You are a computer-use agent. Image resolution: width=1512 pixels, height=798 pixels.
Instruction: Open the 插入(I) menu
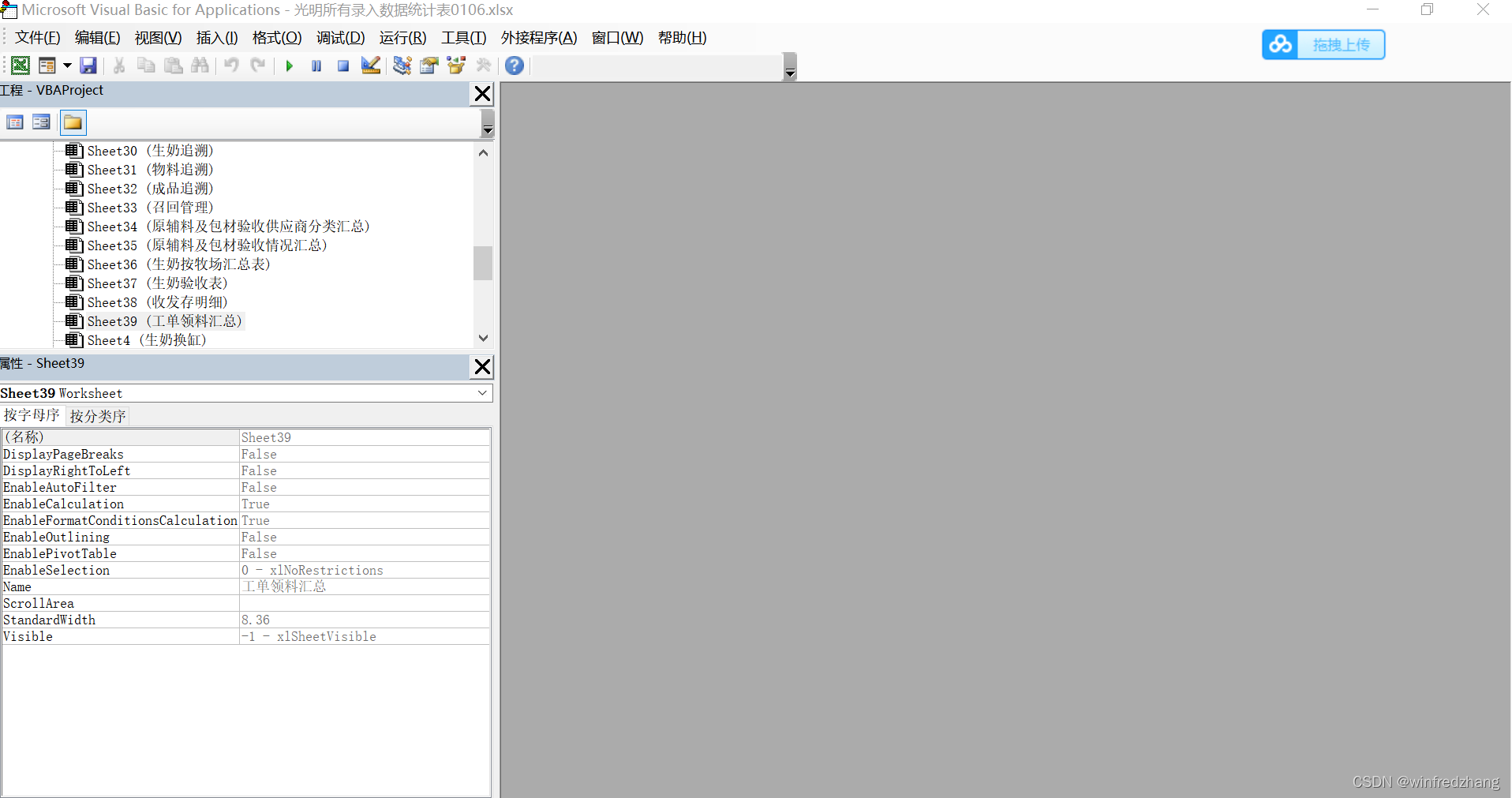pyautogui.click(x=217, y=38)
